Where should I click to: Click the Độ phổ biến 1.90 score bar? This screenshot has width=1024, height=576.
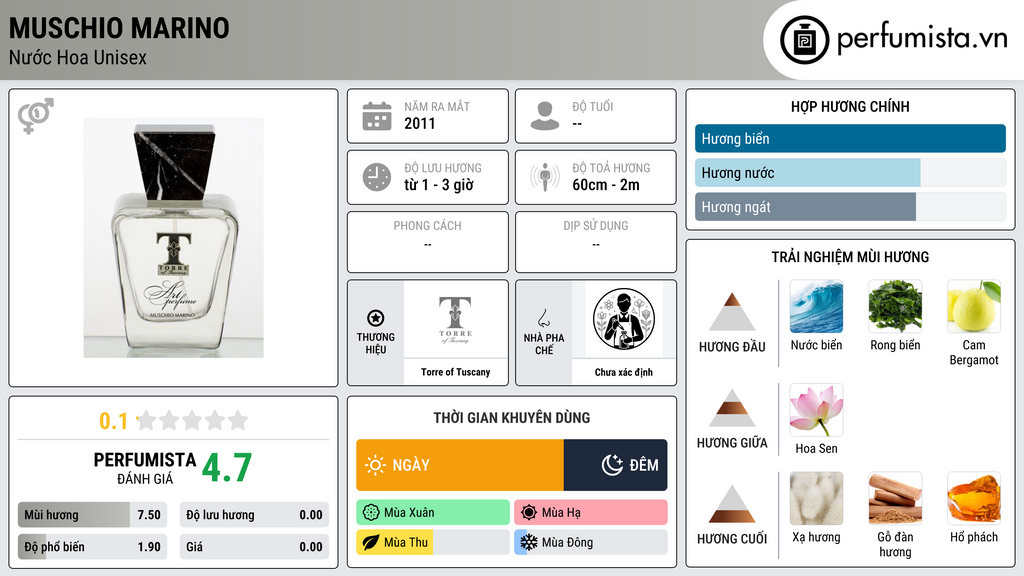pos(92,547)
